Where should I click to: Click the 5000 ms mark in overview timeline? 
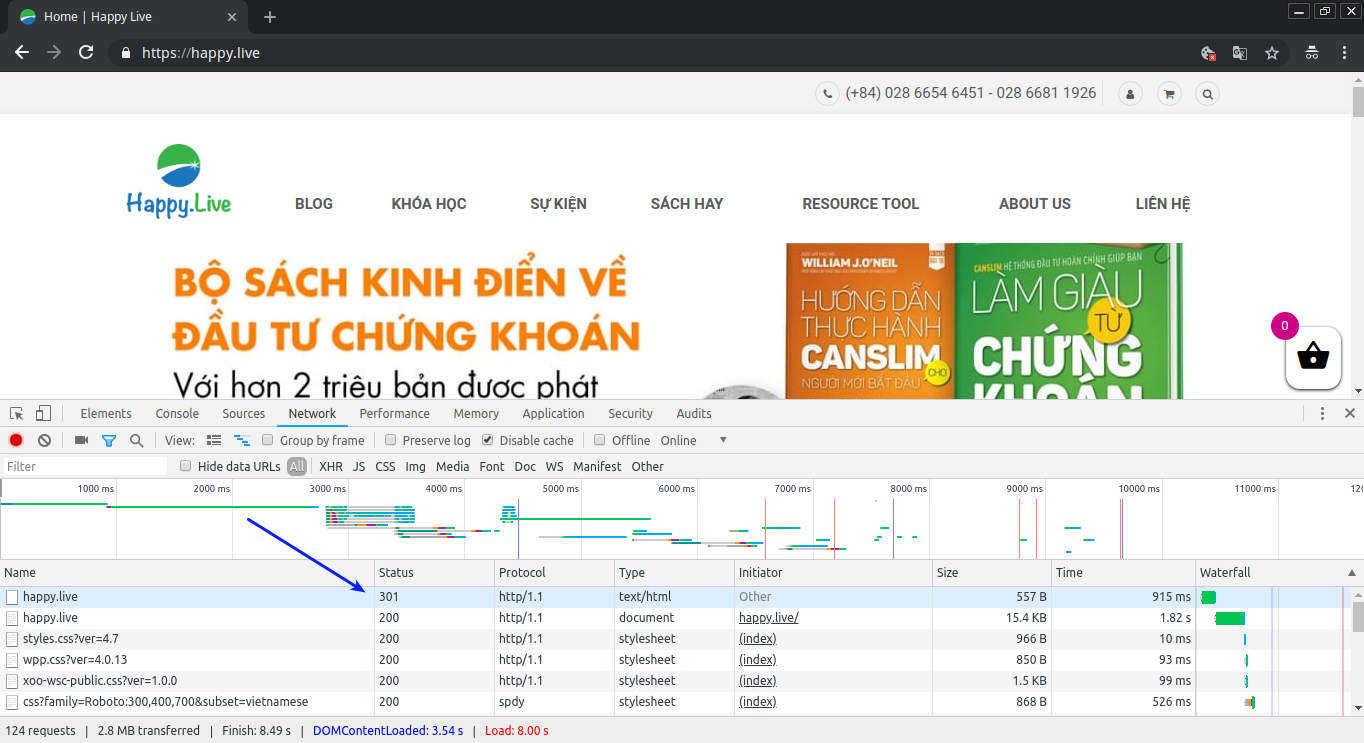(x=561, y=489)
